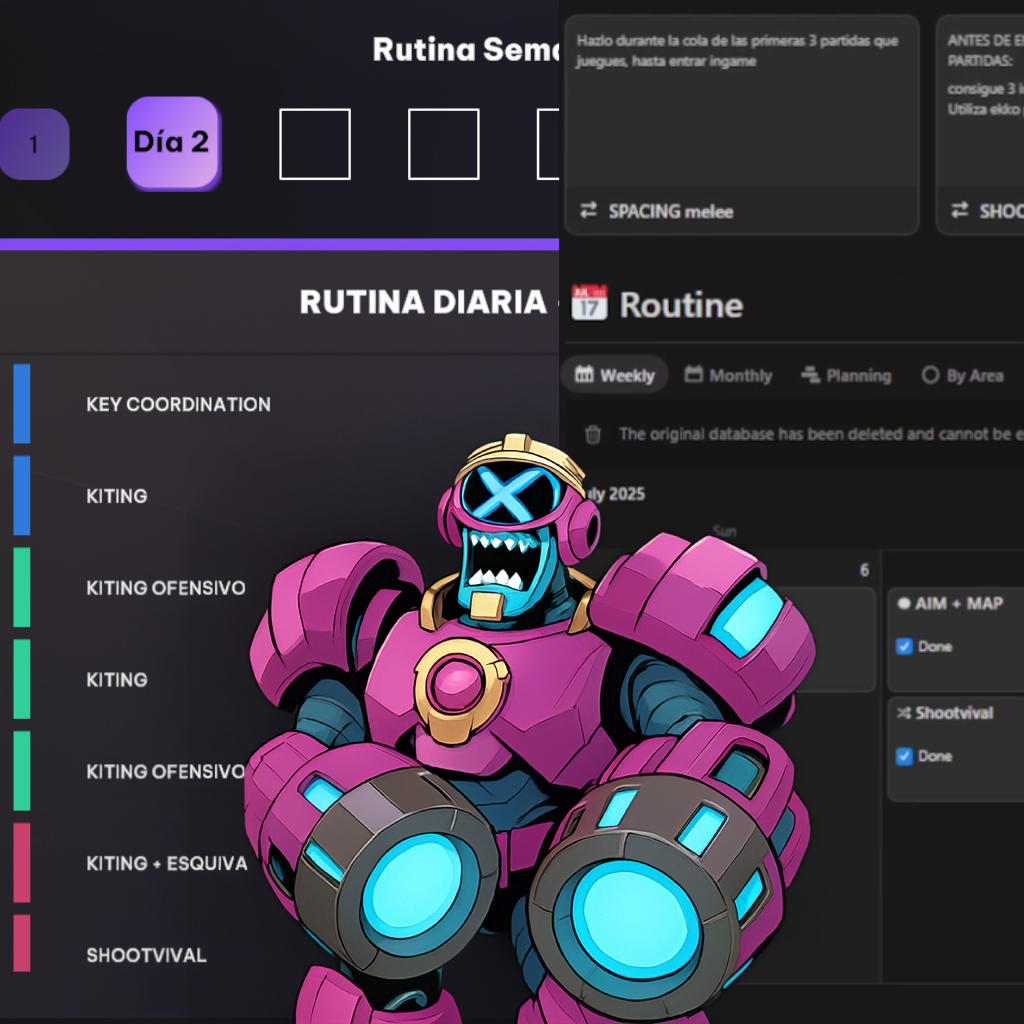
Task: Open the SPACING melee relation link
Action: click(670, 211)
